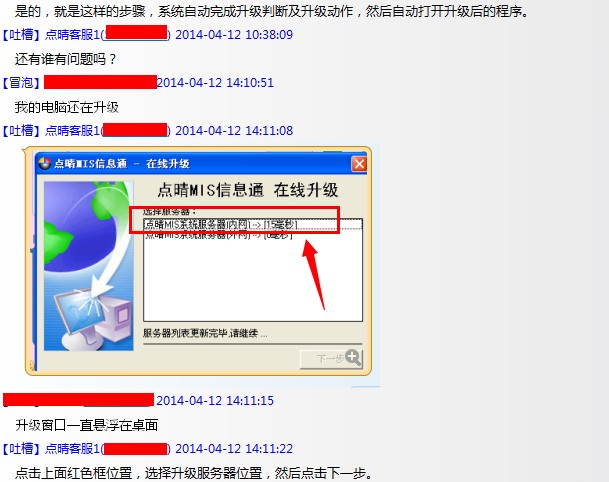
Task: Click the 点睛MIS信息通 title bar app icon
Action: point(45,164)
